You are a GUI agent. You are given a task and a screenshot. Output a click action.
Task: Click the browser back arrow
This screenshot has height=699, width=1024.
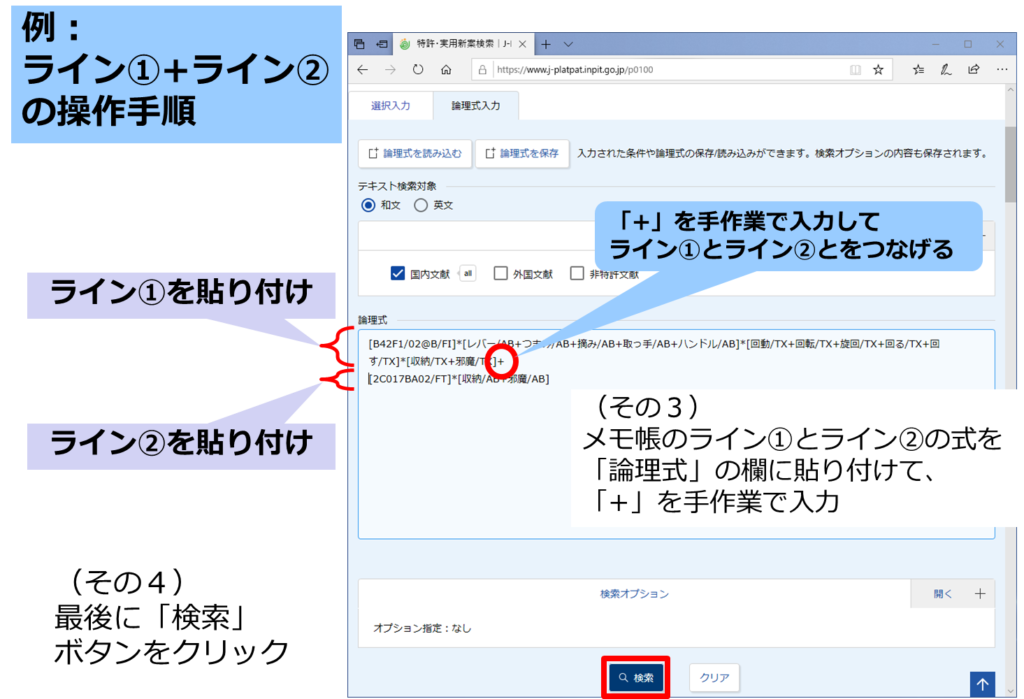tap(362, 70)
